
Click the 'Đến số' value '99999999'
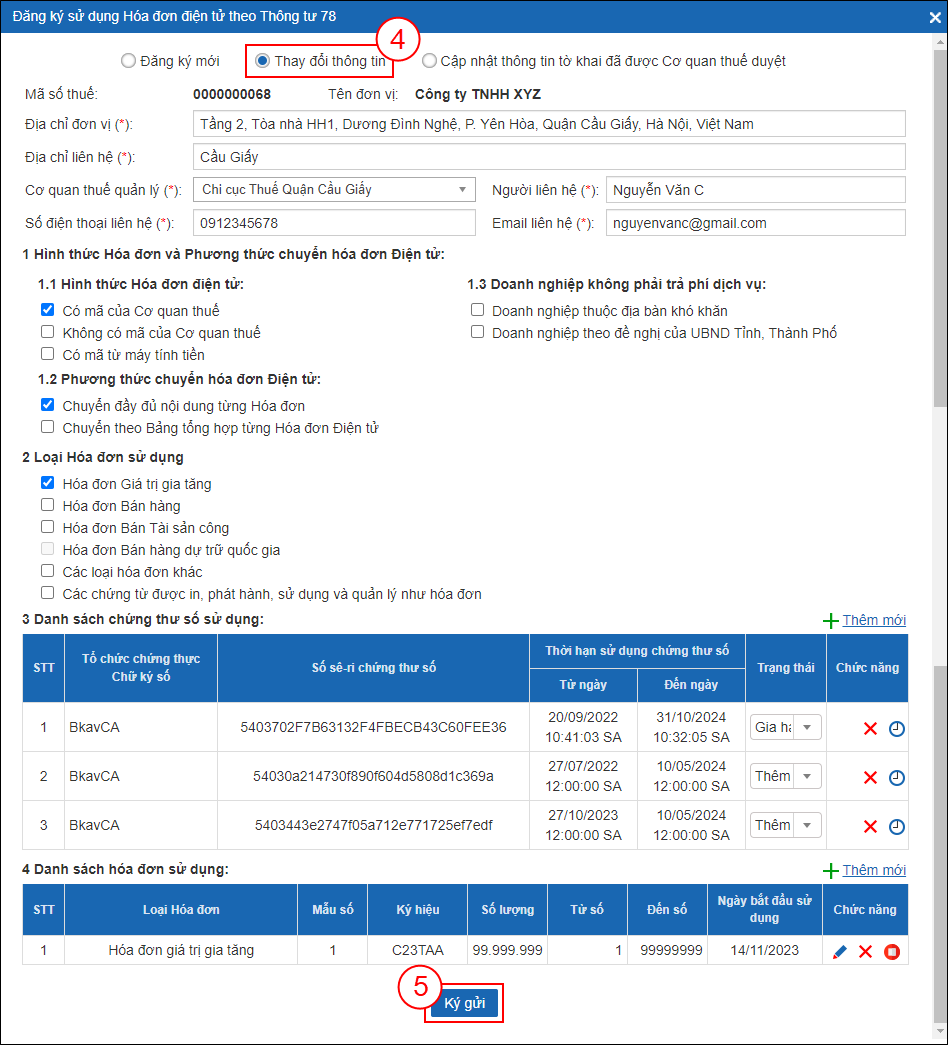[671, 950]
